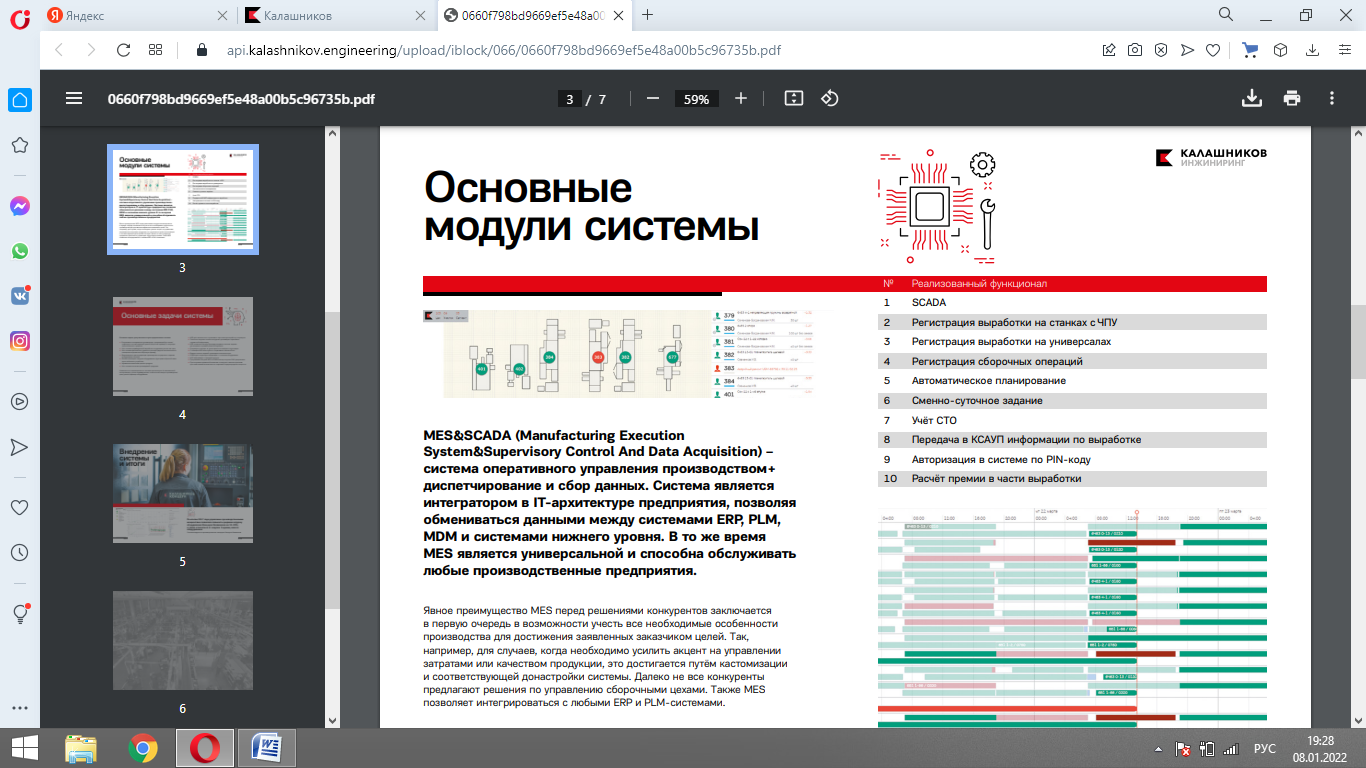This screenshot has height=768, width=1366.
Task: Go forward in browser history
Action: tap(91, 50)
